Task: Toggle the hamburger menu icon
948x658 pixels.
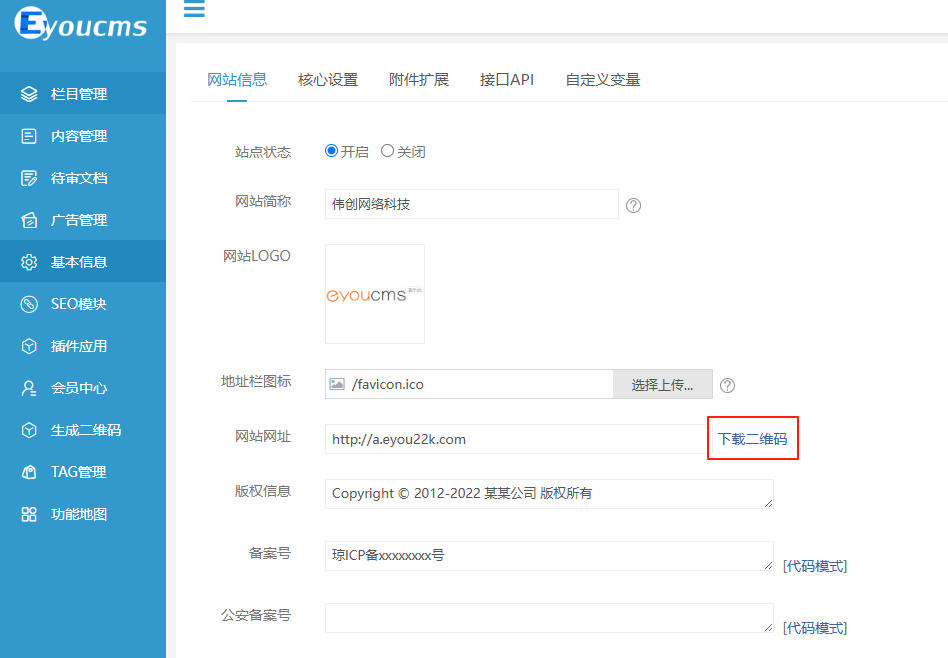Action: [x=194, y=8]
